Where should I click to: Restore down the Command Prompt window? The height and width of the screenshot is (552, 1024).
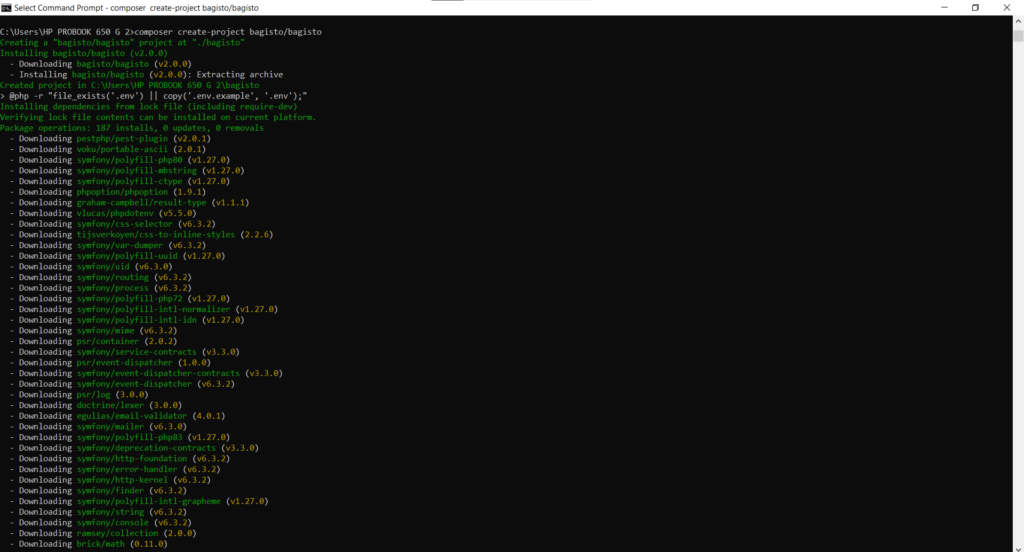[x=975, y=7]
